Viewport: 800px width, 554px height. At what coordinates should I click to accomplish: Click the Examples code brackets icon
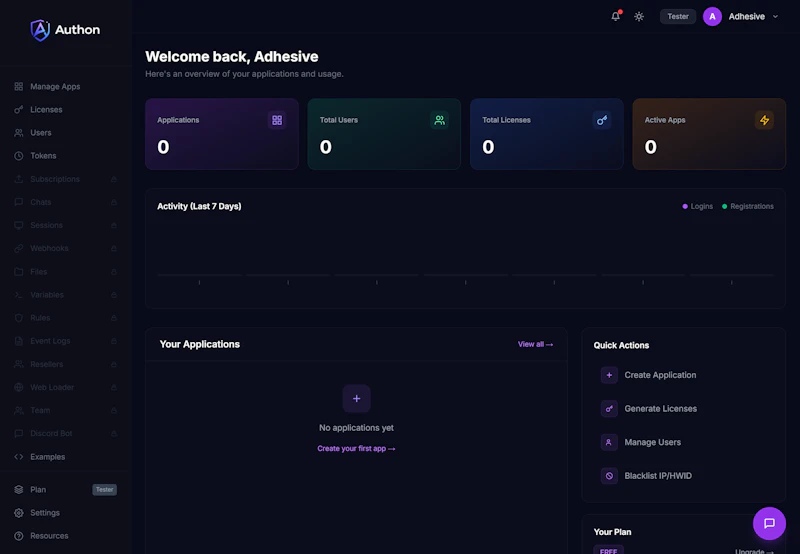pos(19,457)
